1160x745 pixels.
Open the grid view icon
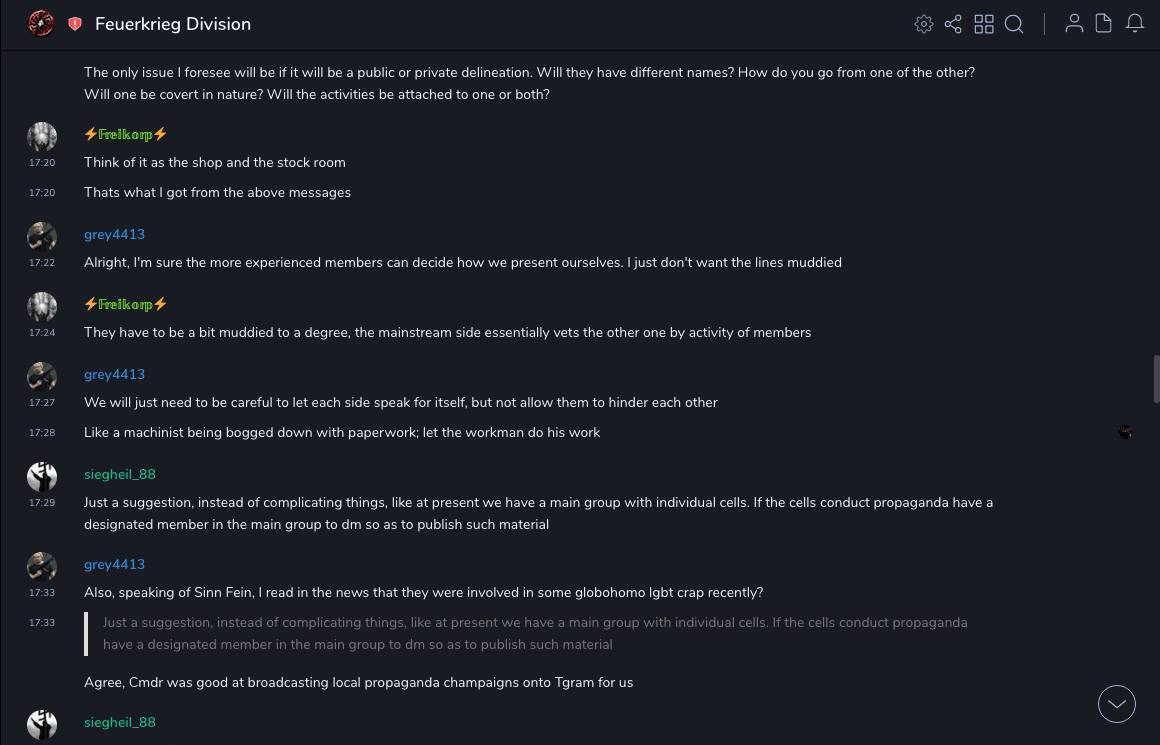(984, 24)
